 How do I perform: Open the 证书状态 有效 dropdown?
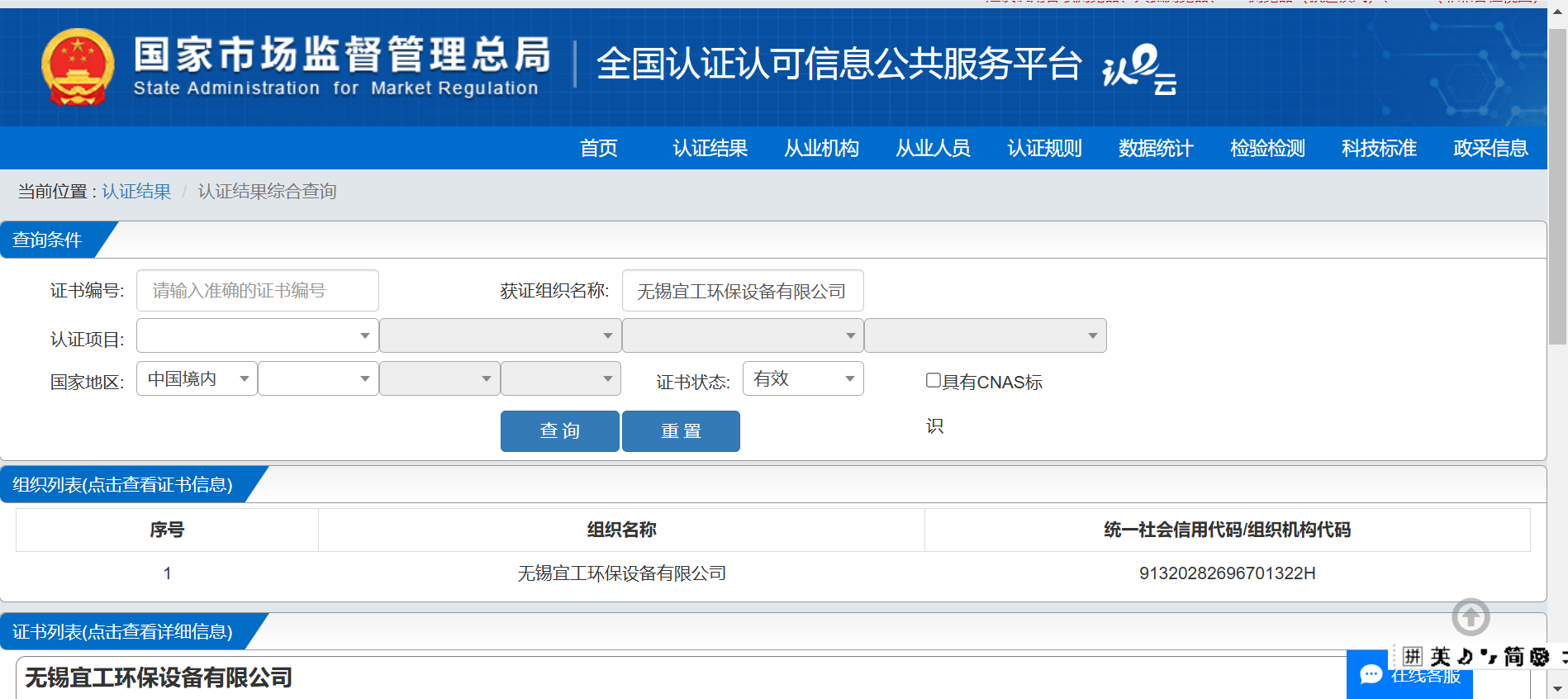click(x=802, y=378)
